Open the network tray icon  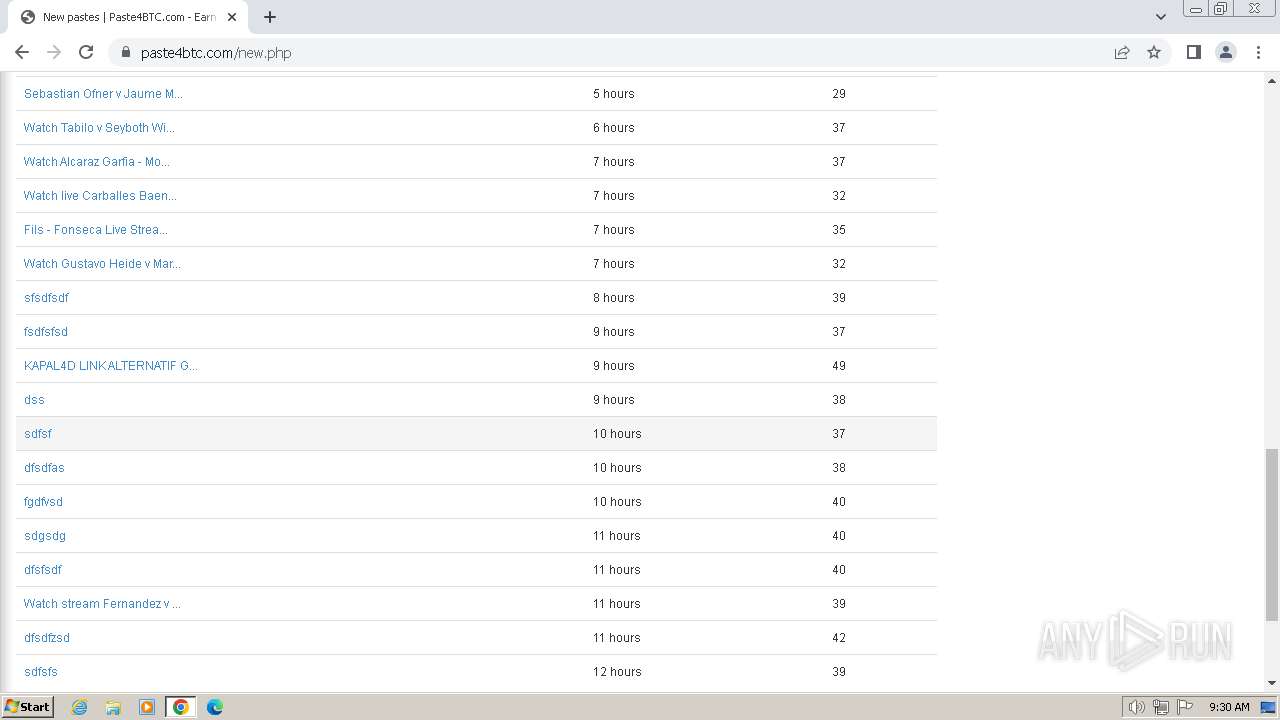[x=1161, y=707]
